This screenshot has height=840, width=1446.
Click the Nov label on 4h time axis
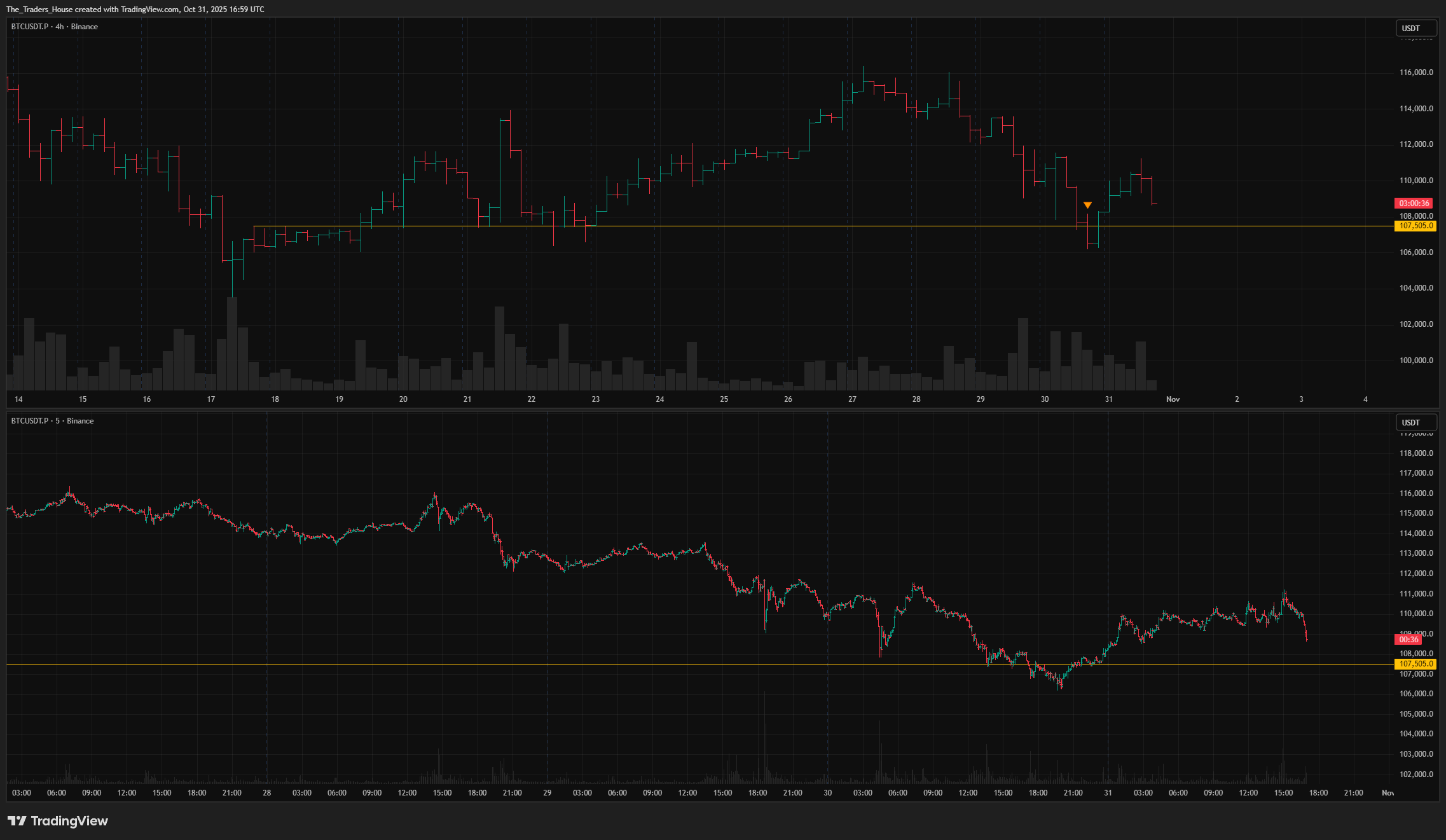[1173, 399]
